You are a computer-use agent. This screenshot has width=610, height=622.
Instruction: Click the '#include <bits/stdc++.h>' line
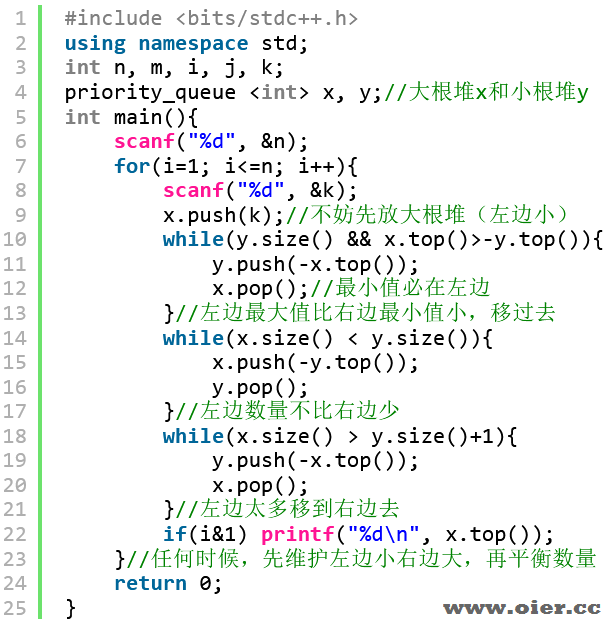211,19
